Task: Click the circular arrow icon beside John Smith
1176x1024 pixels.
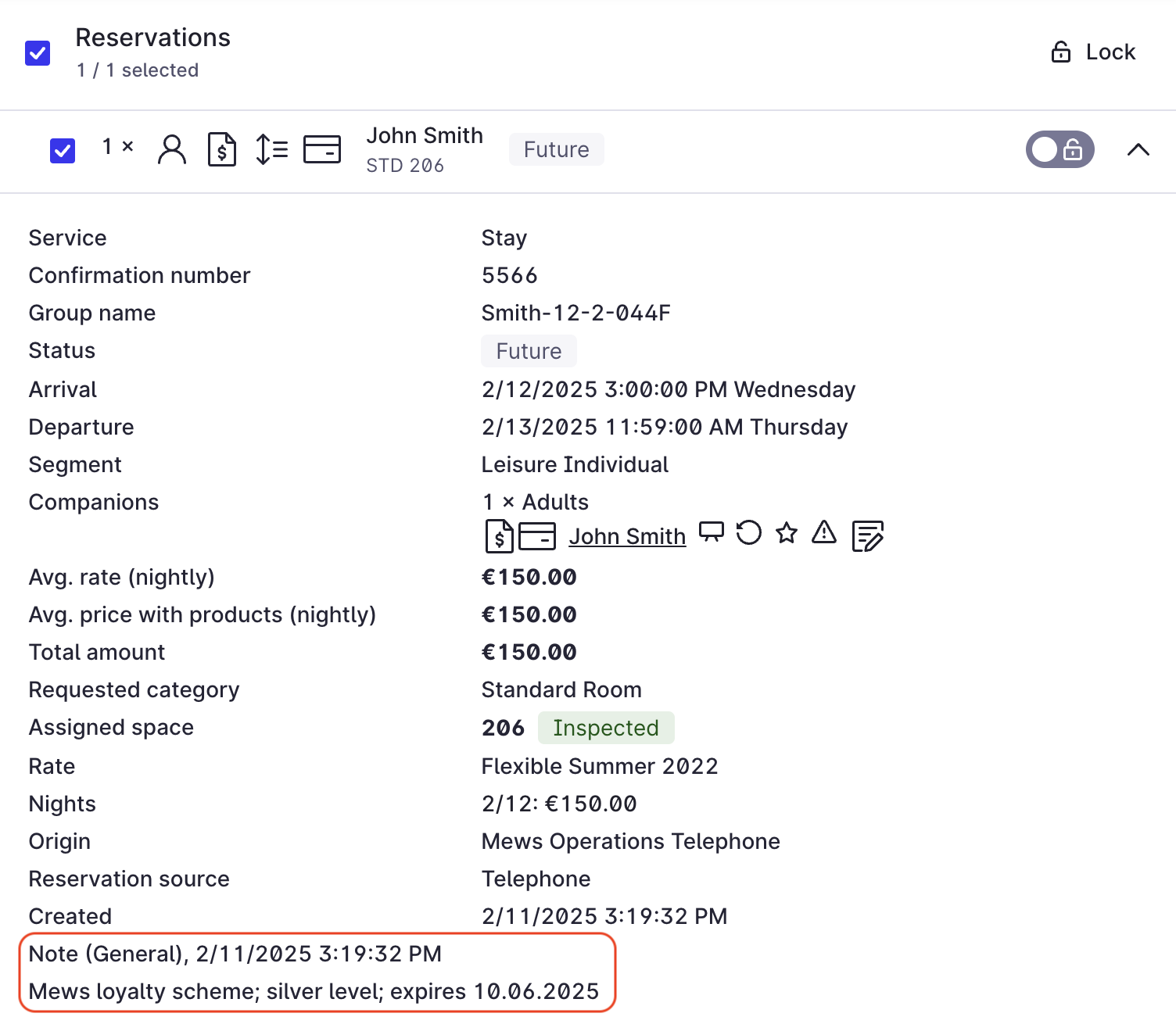Action: tap(749, 533)
